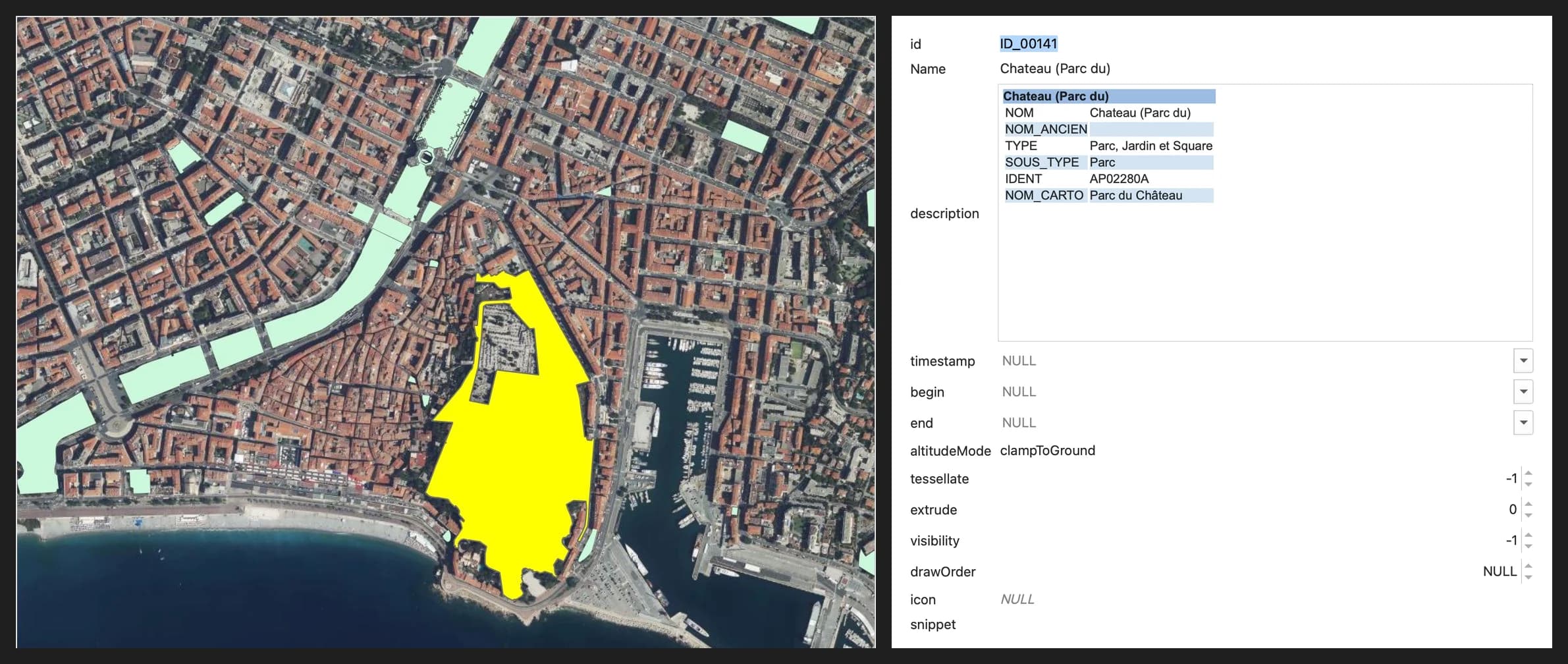Click the description header Chateau (Parc du)
This screenshot has height=664, width=1568.
[x=1108, y=96]
